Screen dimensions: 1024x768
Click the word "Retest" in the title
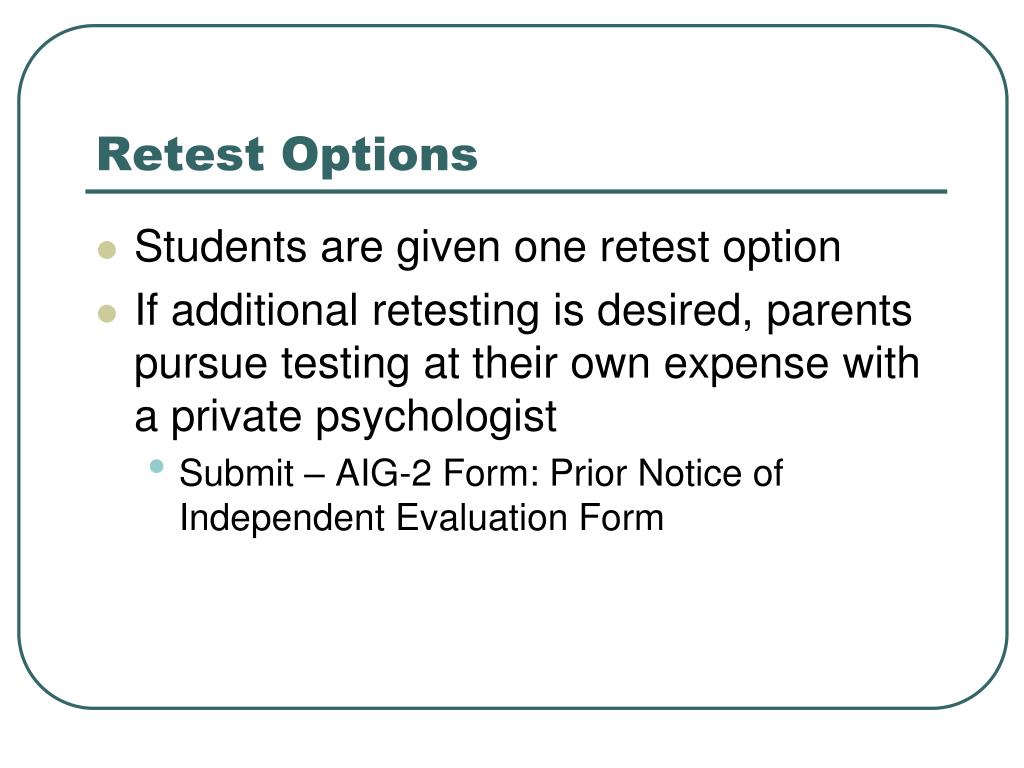(x=180, y=154)
